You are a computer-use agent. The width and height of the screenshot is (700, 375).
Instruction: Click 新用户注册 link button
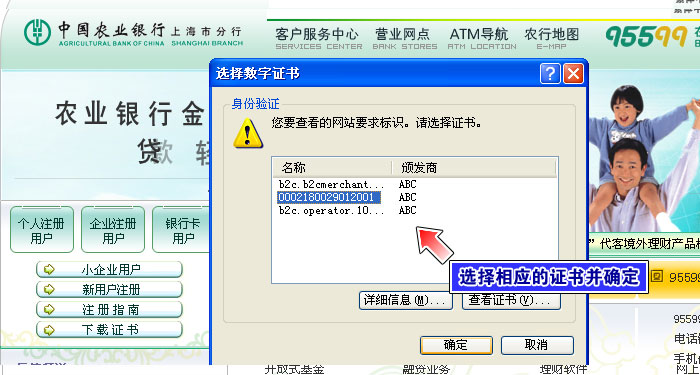pos(109,290)
